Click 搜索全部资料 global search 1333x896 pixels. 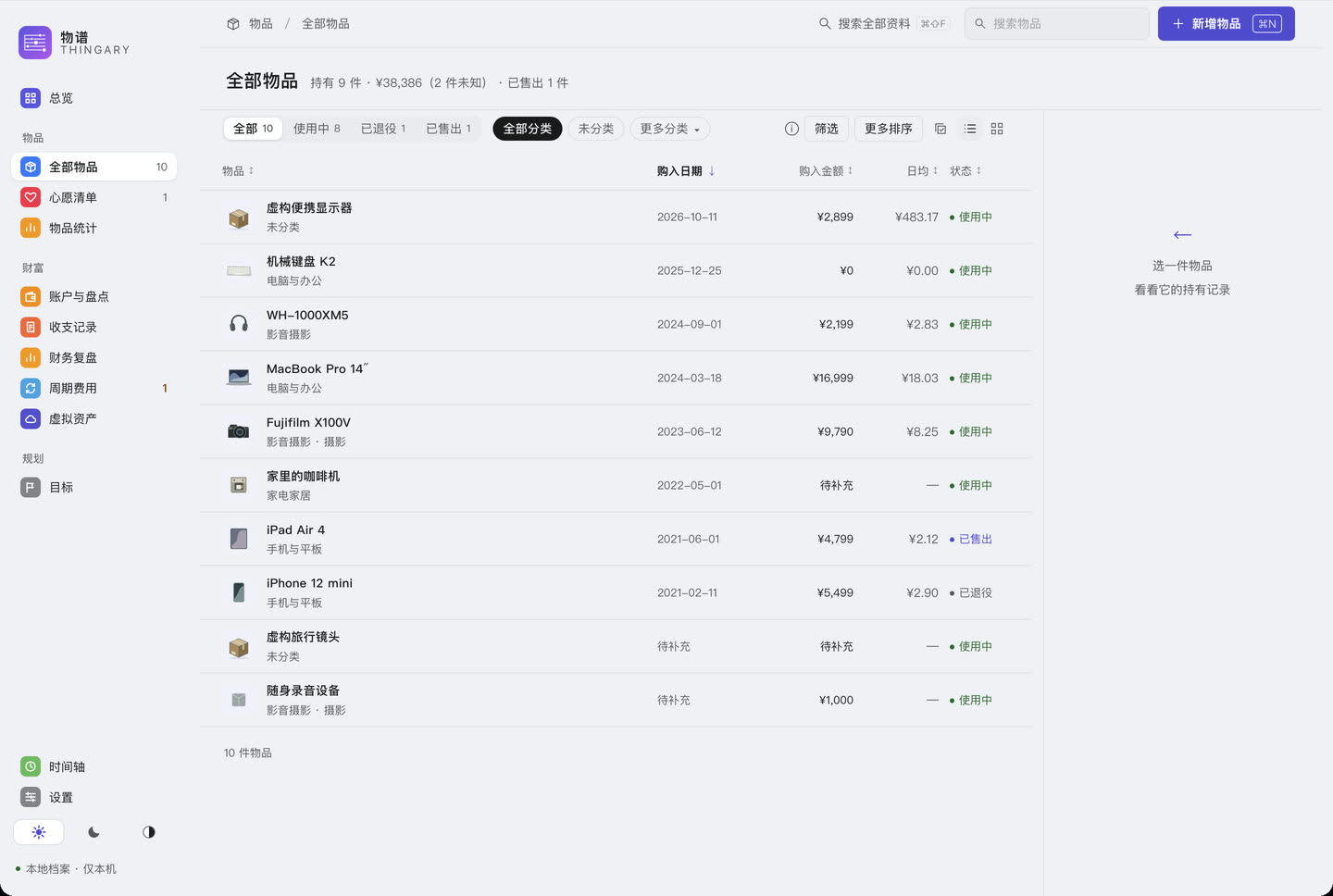[x=884, y=24]
